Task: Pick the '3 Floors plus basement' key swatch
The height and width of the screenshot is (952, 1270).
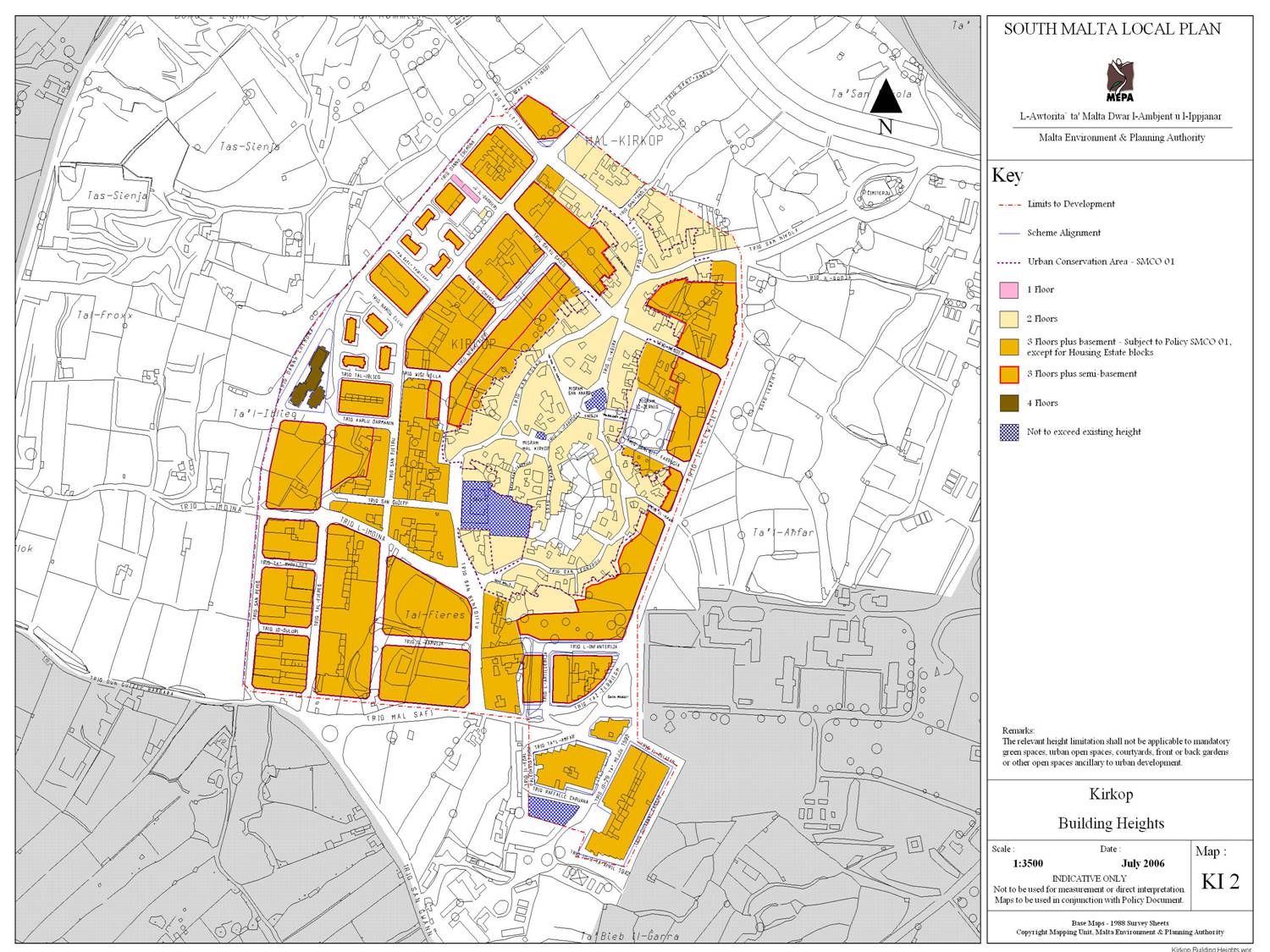Action: (x=1009, y=347)
